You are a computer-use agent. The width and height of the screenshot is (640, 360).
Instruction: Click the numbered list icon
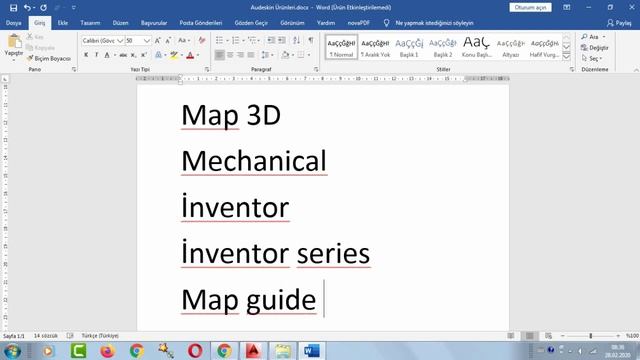(x=236, y=40)
